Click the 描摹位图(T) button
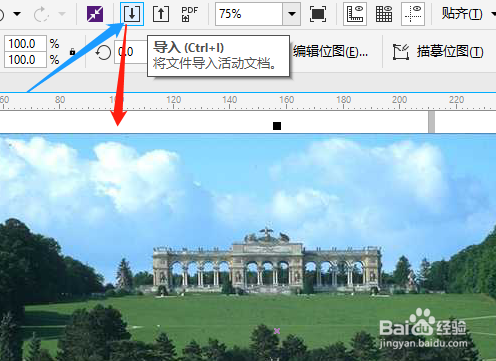496x361 pixels. pyautogui.click(x=450, y=52)
